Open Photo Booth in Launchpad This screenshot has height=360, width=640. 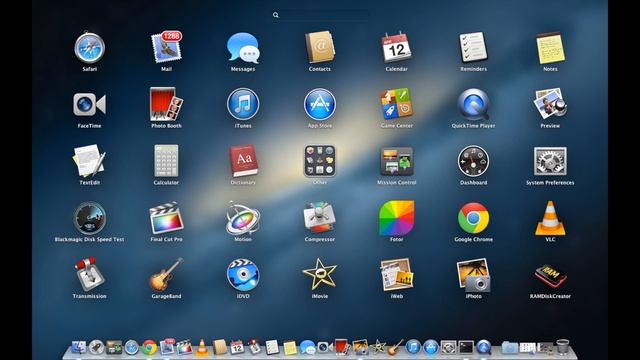point(166,104)
